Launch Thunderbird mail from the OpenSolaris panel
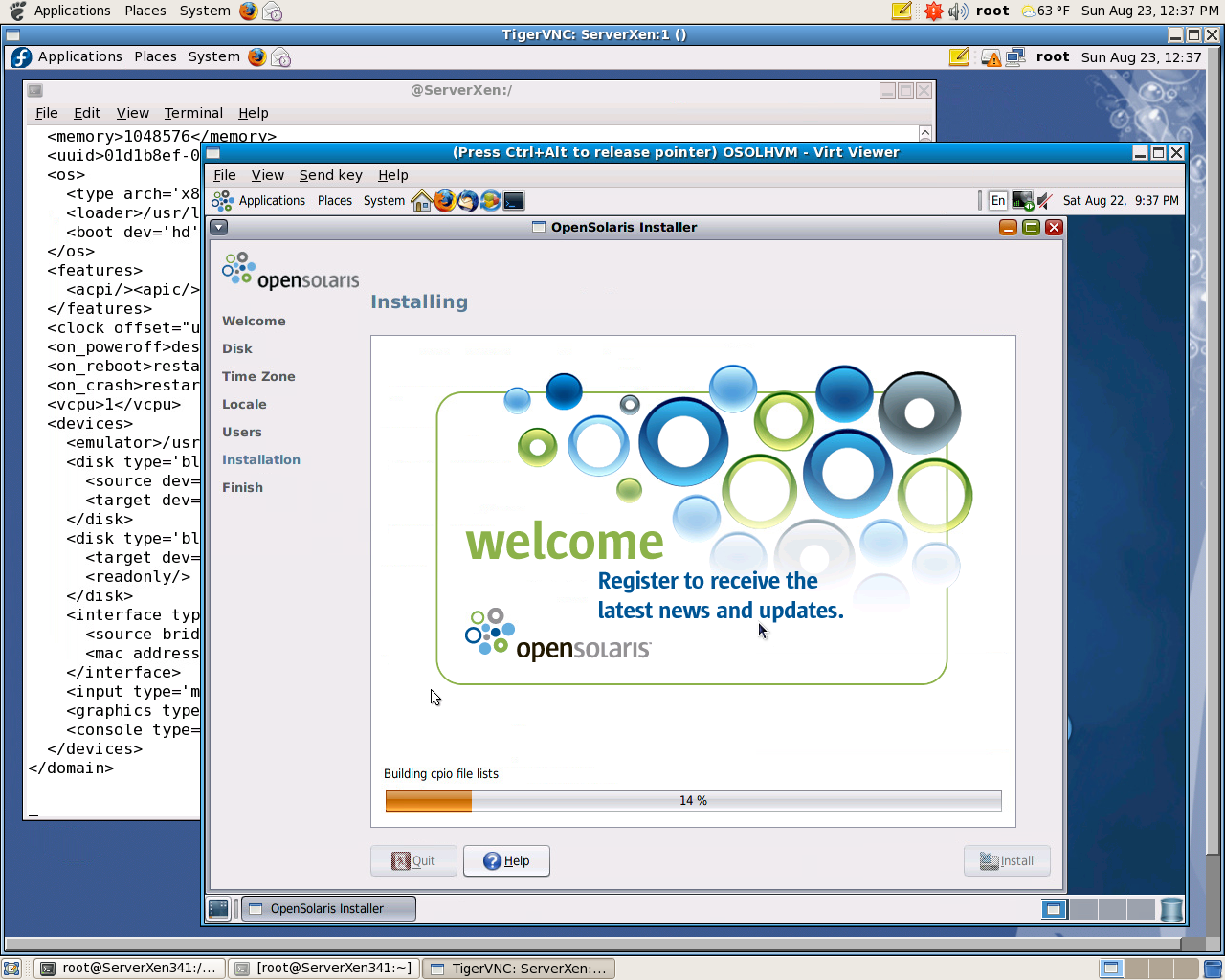This screenshot has width=1225, height=980. pyautogui.click(x=467, y=201)
